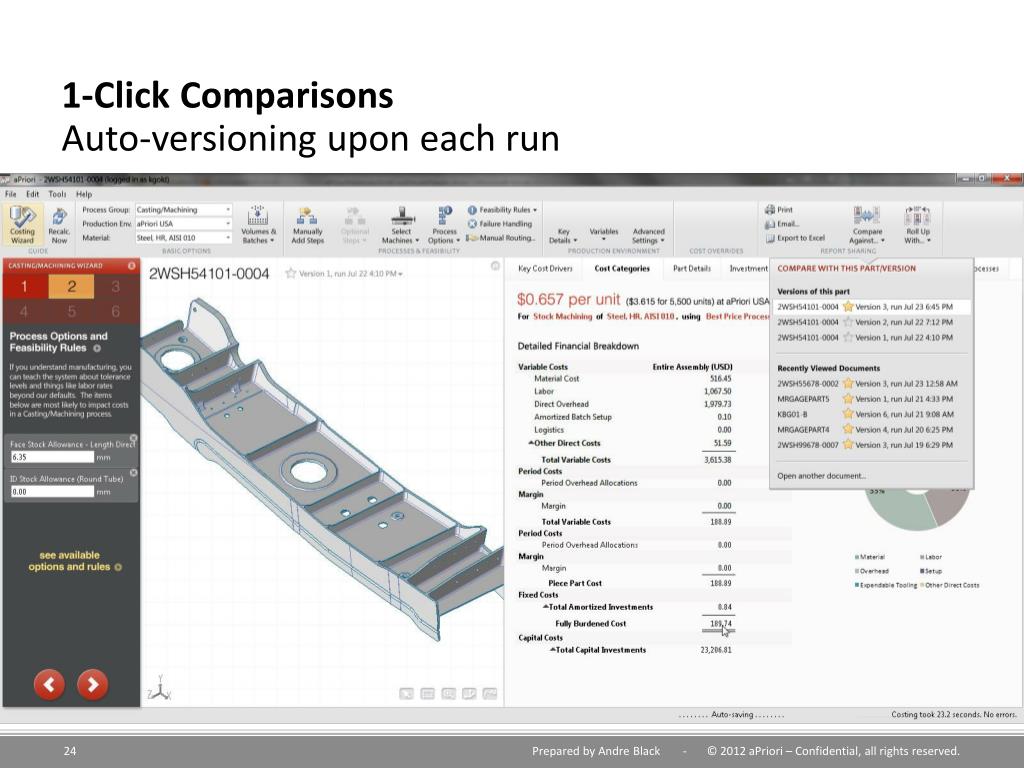Click the last view icon under 3D model
The height and width of the screenshot is (768, 1024).
coord(490,694)
